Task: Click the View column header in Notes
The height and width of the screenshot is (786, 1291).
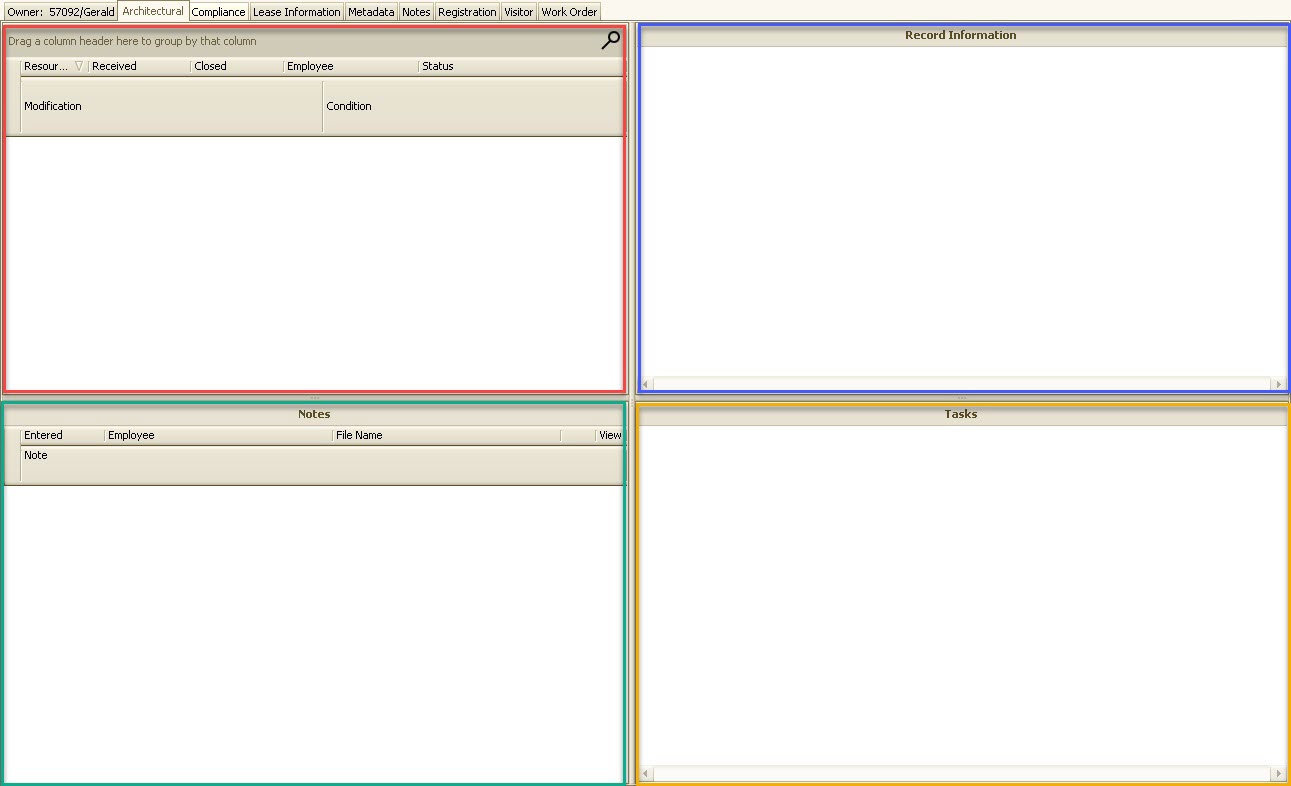Action: point(610,435)
